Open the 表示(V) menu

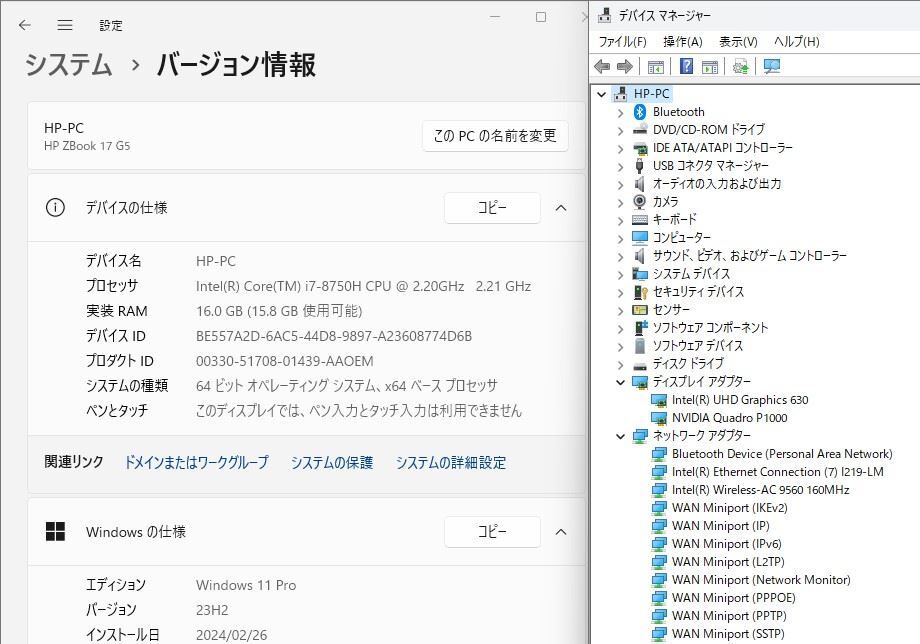click(x=739, y=42)
